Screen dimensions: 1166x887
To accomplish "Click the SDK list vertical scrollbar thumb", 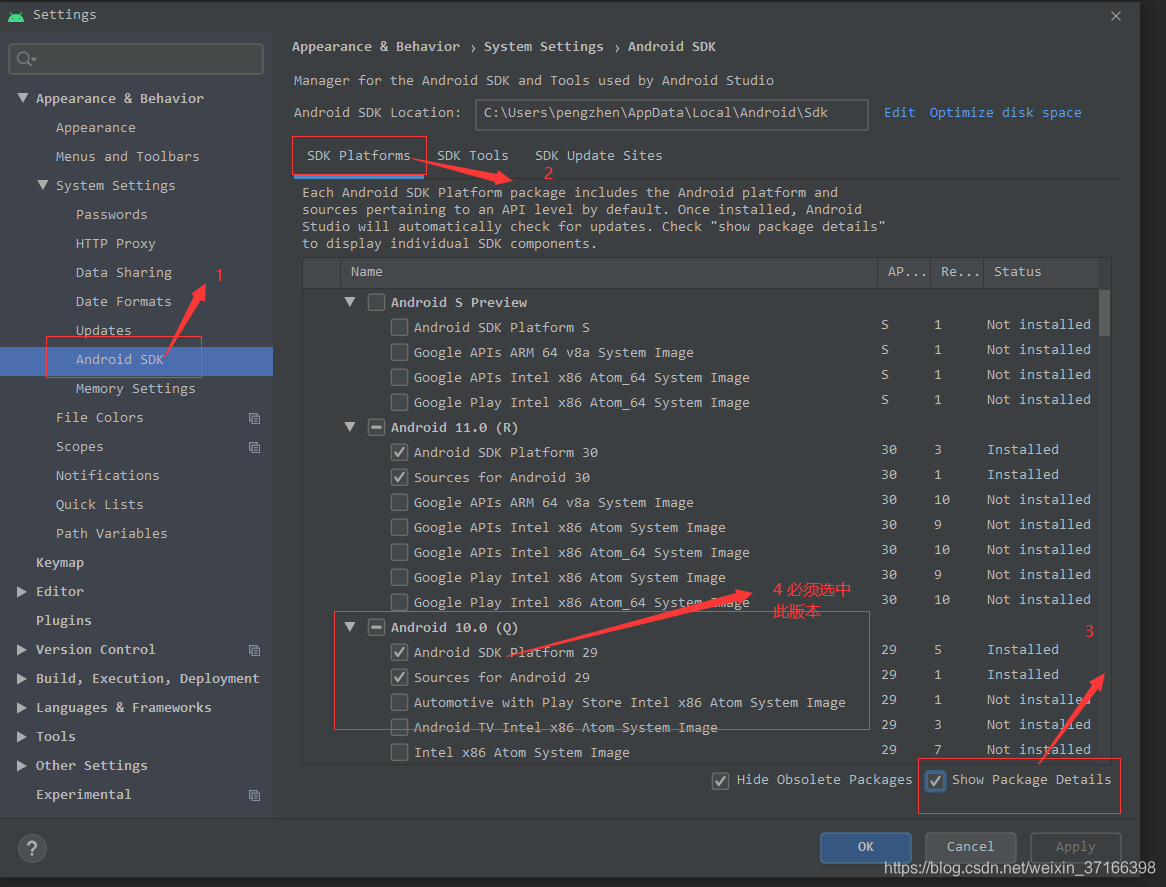I will point(1104,312).
